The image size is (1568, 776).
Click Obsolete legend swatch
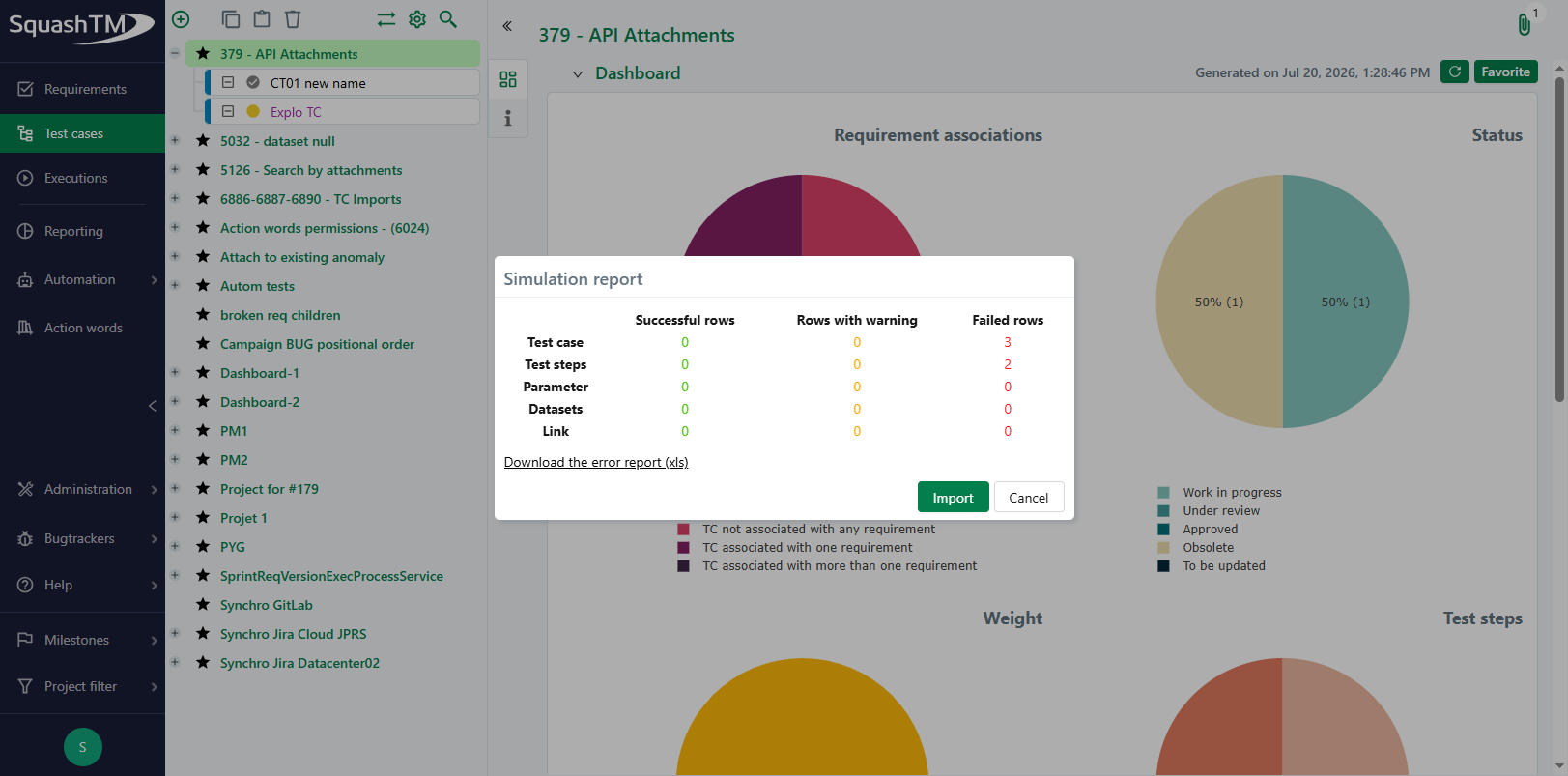point(1163,548)
